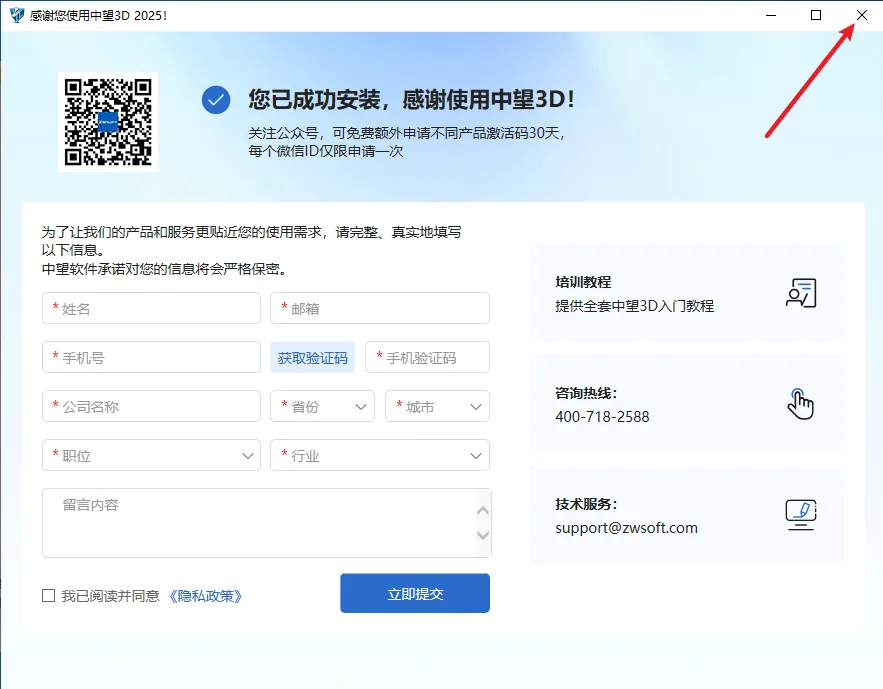Click the ZW3D app icon in title bar

tap(17, 15)
